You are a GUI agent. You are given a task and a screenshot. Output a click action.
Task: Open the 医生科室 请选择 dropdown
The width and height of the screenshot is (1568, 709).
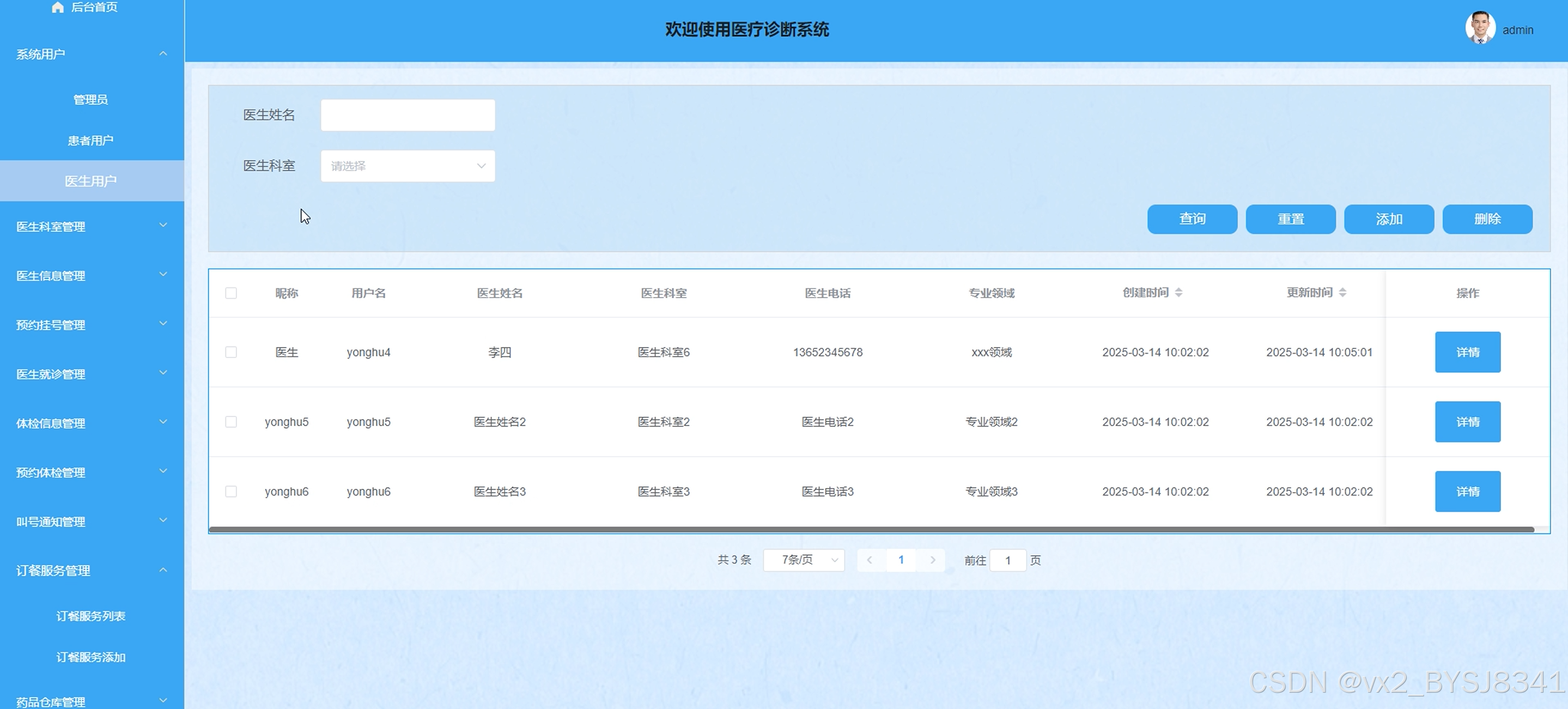pyautogui.click(x=407, y=166)
